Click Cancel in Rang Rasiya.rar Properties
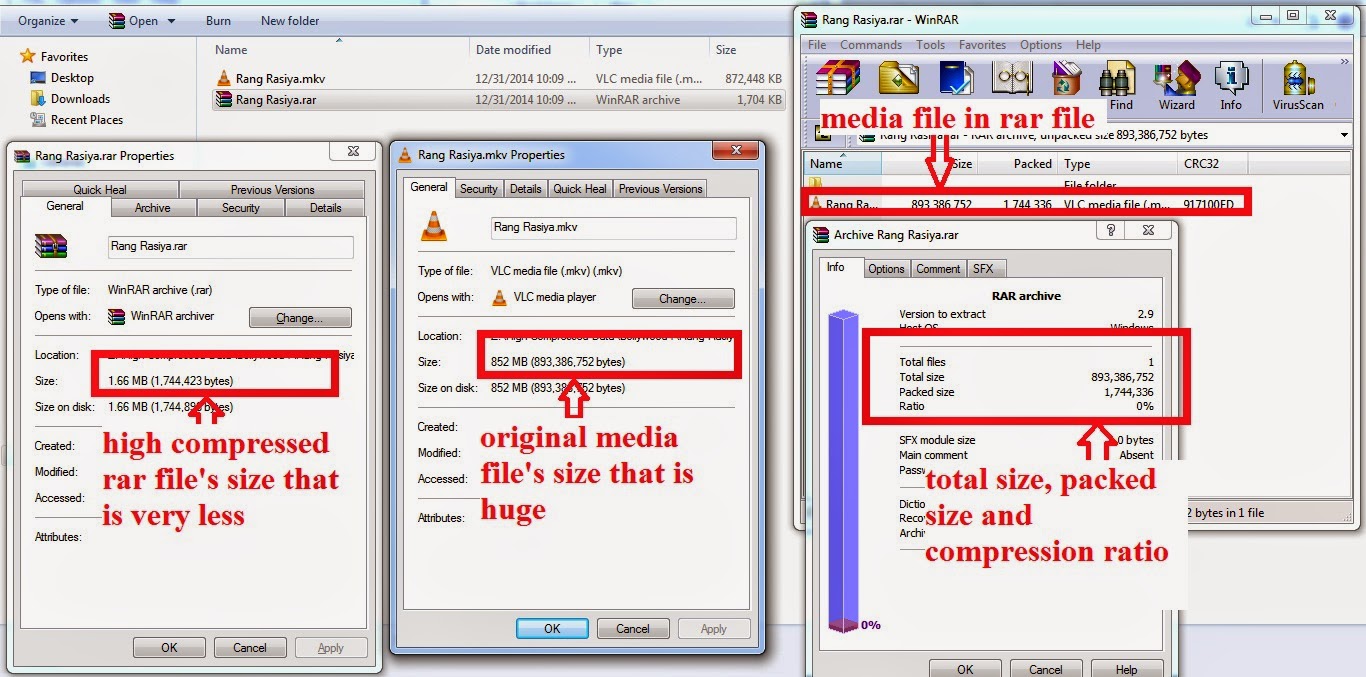This screenshot has width=1366, height=677. (x=250, y=648)
